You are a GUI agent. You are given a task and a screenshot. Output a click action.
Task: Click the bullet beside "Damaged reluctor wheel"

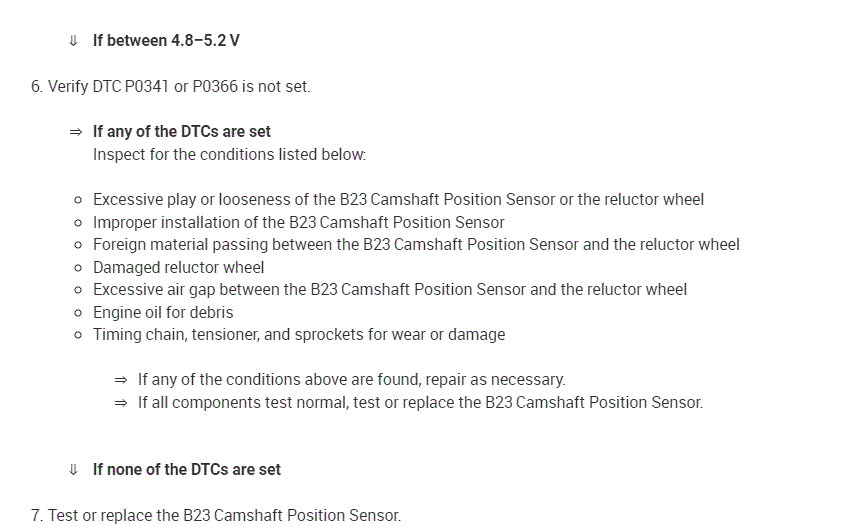click(78, 268)
